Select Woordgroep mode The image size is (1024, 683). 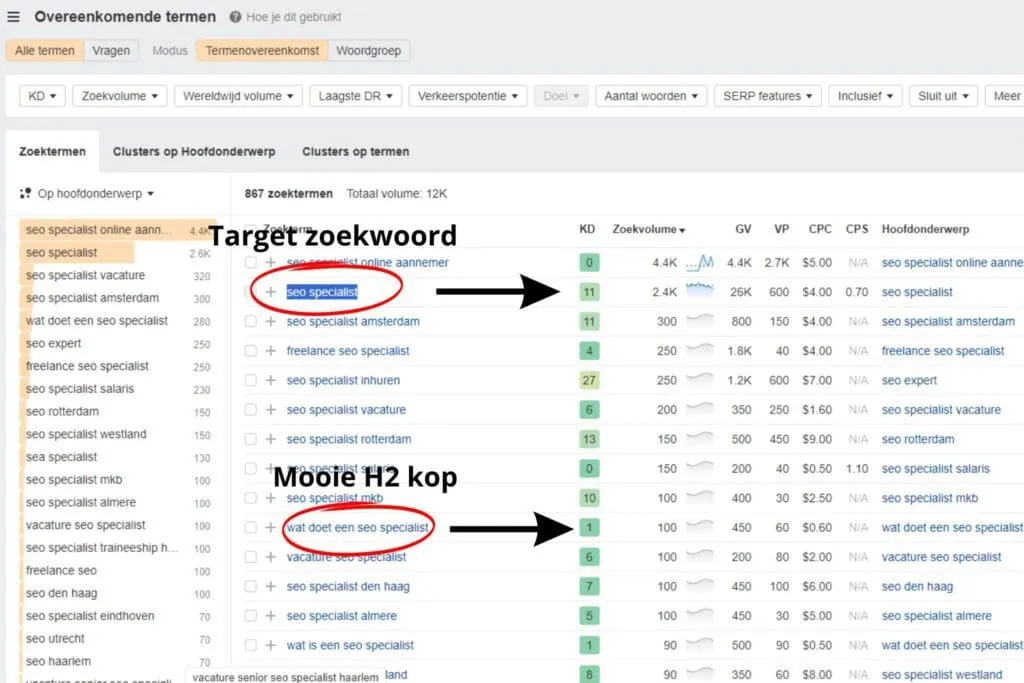click(x=368, y=50)
